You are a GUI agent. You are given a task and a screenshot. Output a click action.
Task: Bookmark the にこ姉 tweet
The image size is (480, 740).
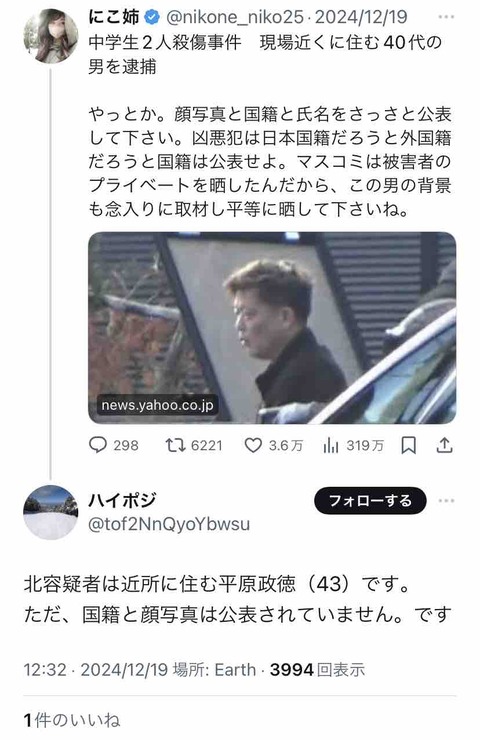coord(408,445)
